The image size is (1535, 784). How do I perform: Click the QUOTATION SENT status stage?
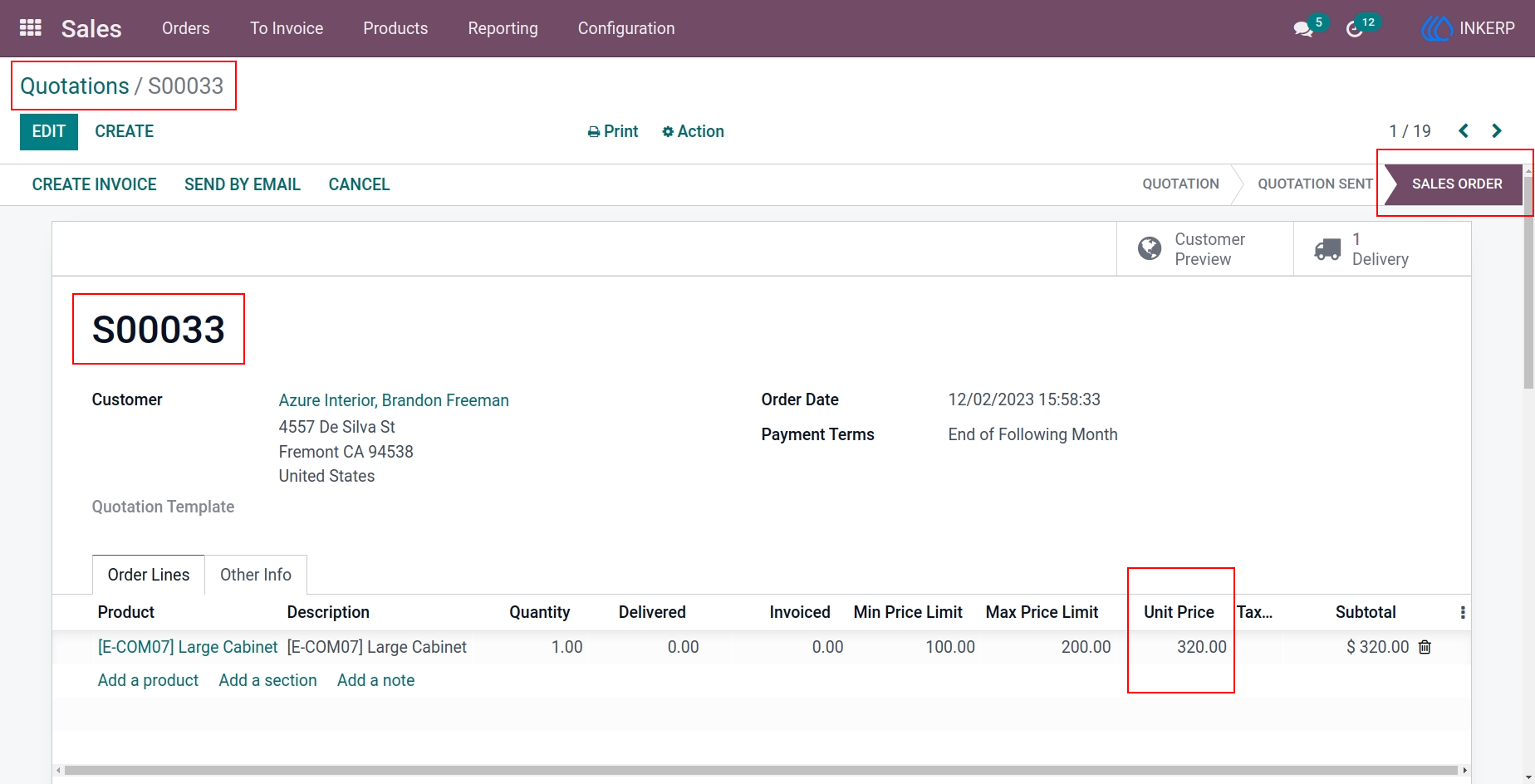1315,184
